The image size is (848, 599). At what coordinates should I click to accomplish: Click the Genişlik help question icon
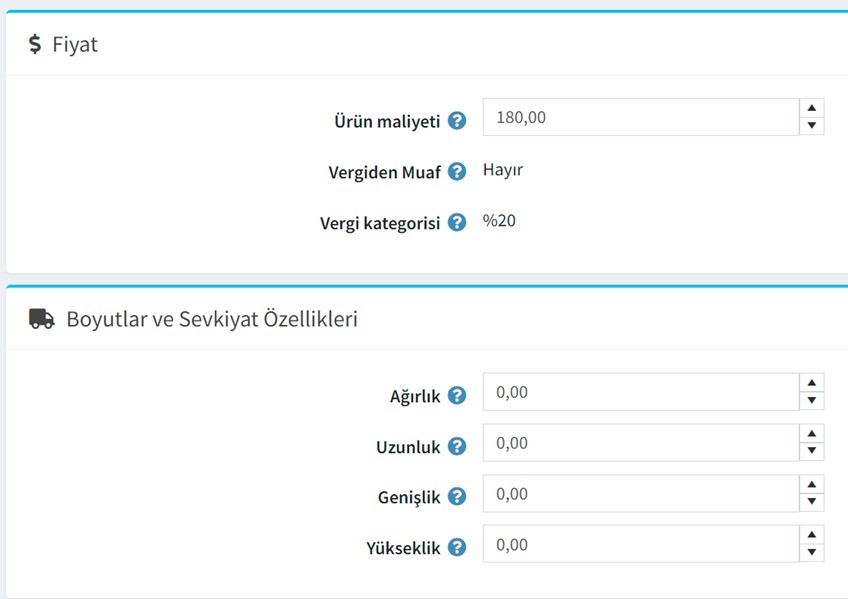(457, 496)
